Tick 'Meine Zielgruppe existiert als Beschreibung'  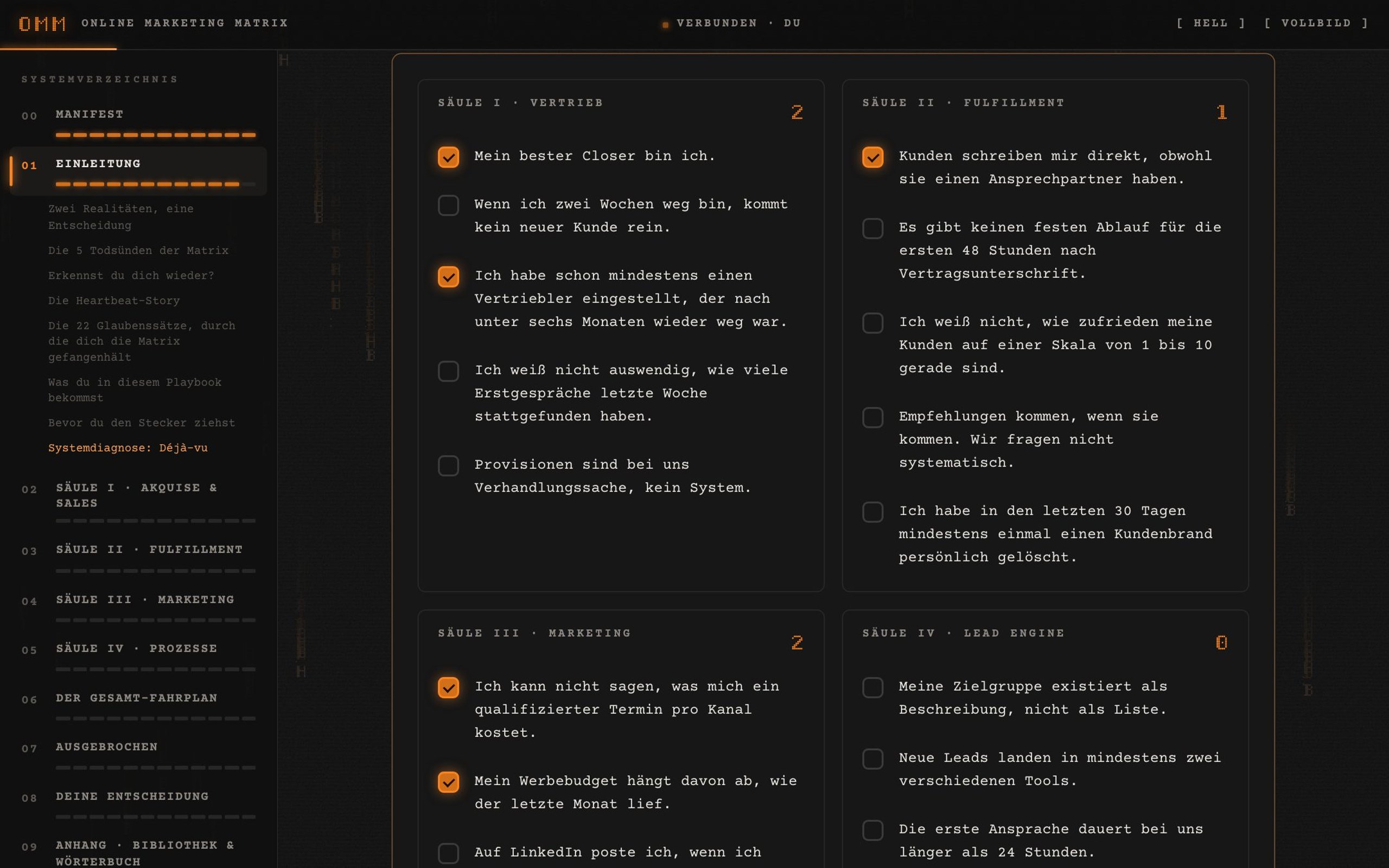(x=872, y=687)
